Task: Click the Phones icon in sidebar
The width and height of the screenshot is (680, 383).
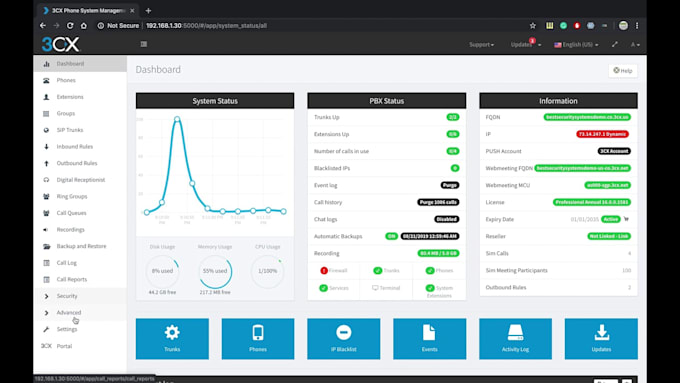Action: (x=46, y=80)
